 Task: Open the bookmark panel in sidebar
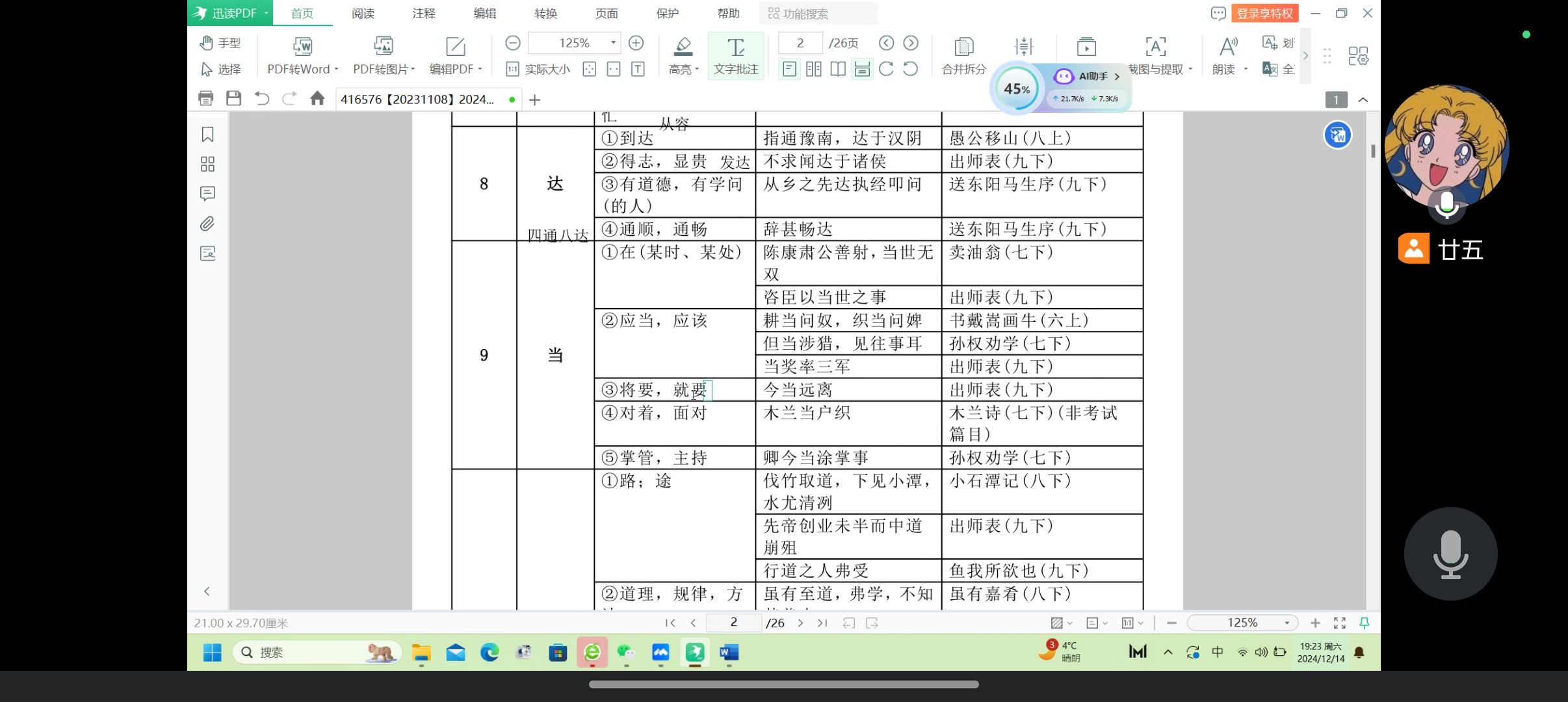207,135
